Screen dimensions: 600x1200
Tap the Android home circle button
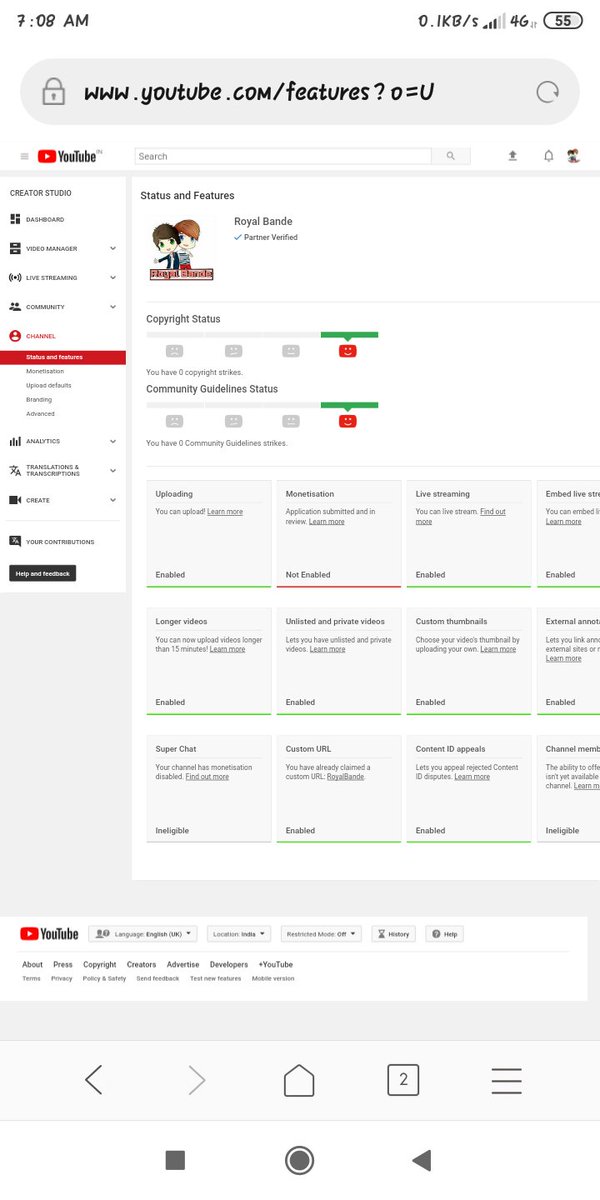[299, 1160]
